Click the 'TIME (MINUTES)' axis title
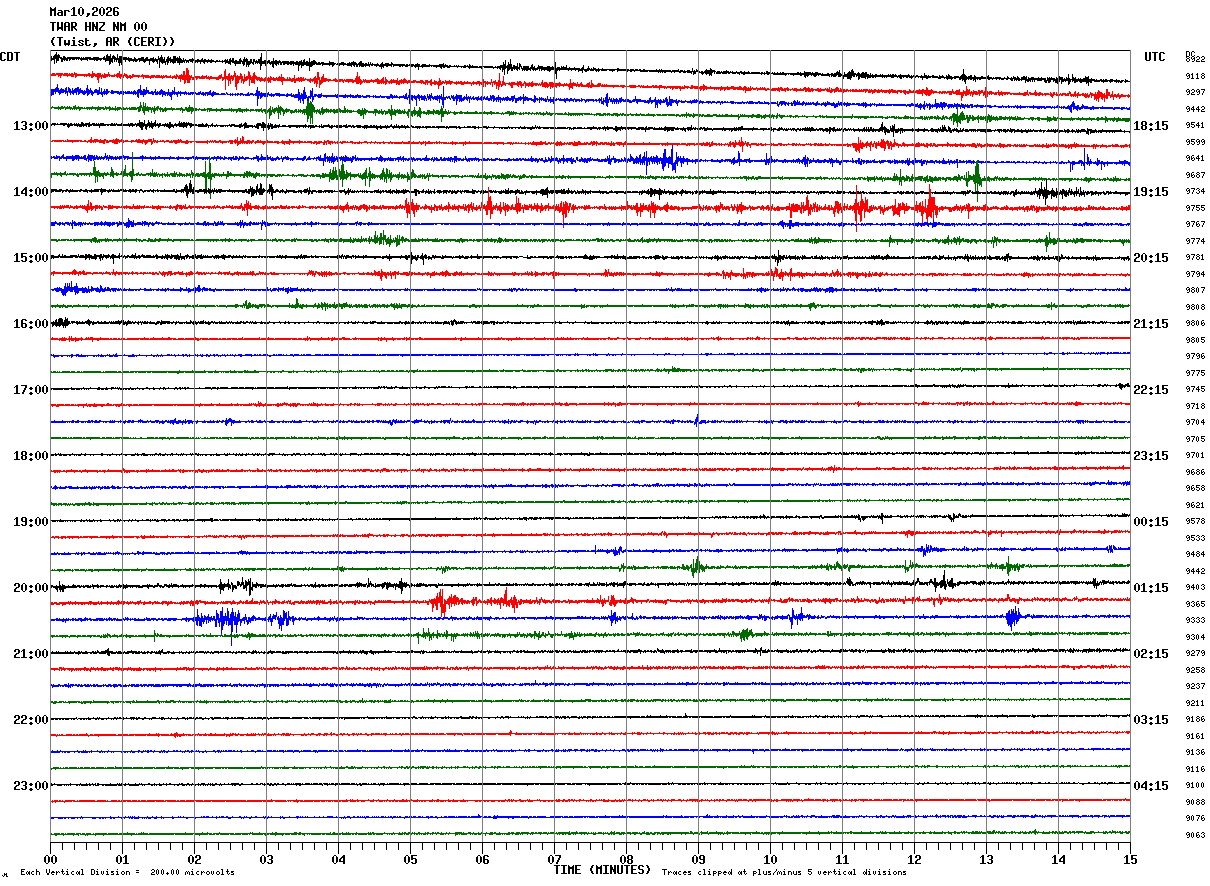This screenshot has width=1210, height=886. tap(602, 870)
